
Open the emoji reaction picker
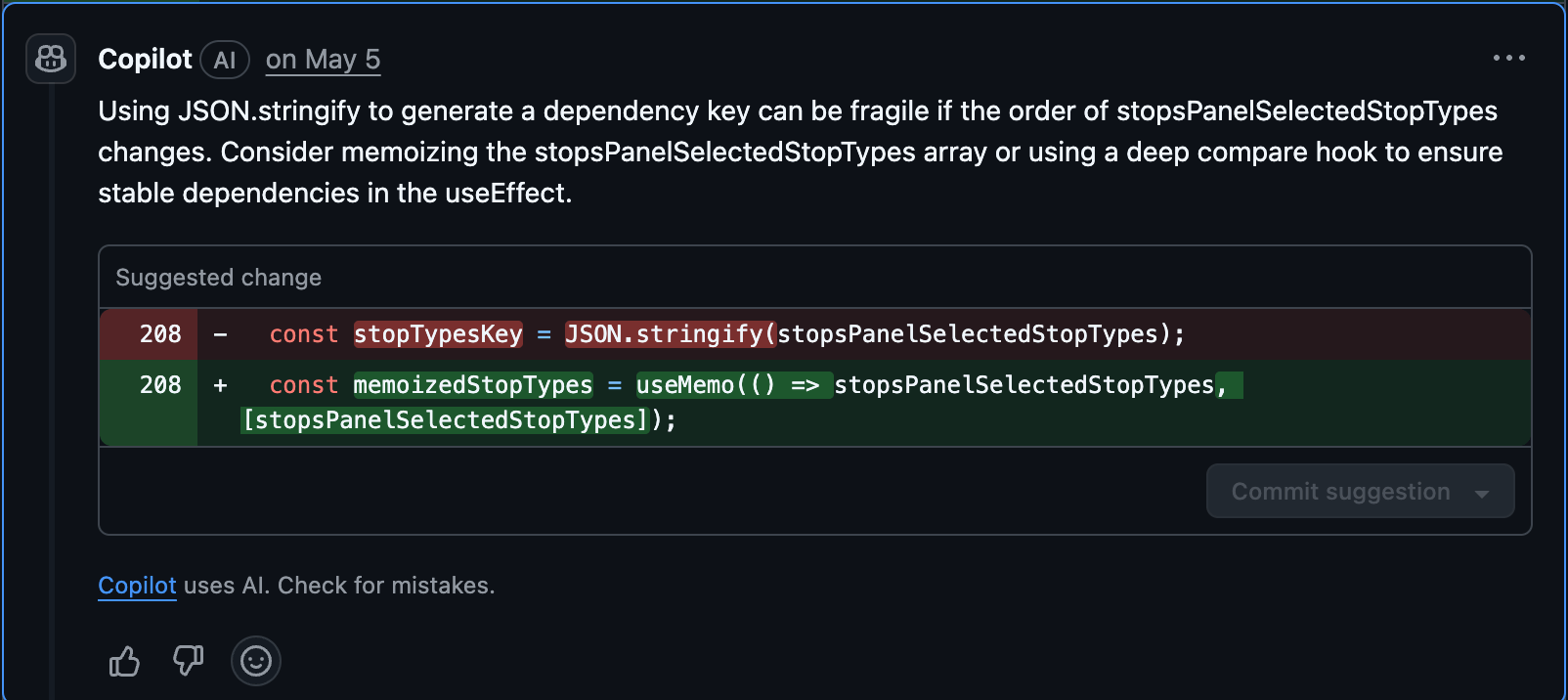click(256, 662)
